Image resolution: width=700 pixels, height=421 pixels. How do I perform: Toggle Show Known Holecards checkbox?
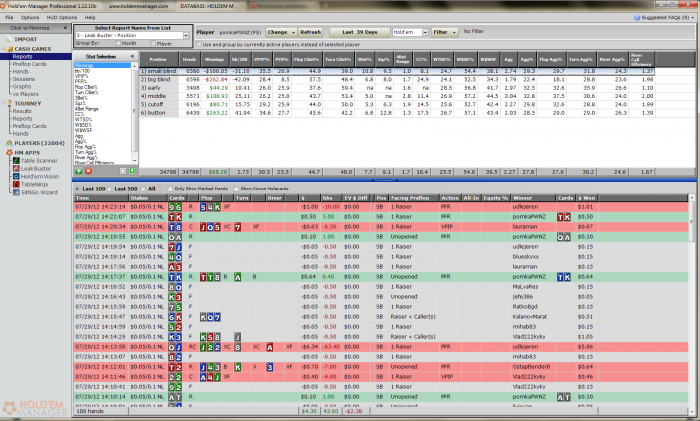(236, 189)
